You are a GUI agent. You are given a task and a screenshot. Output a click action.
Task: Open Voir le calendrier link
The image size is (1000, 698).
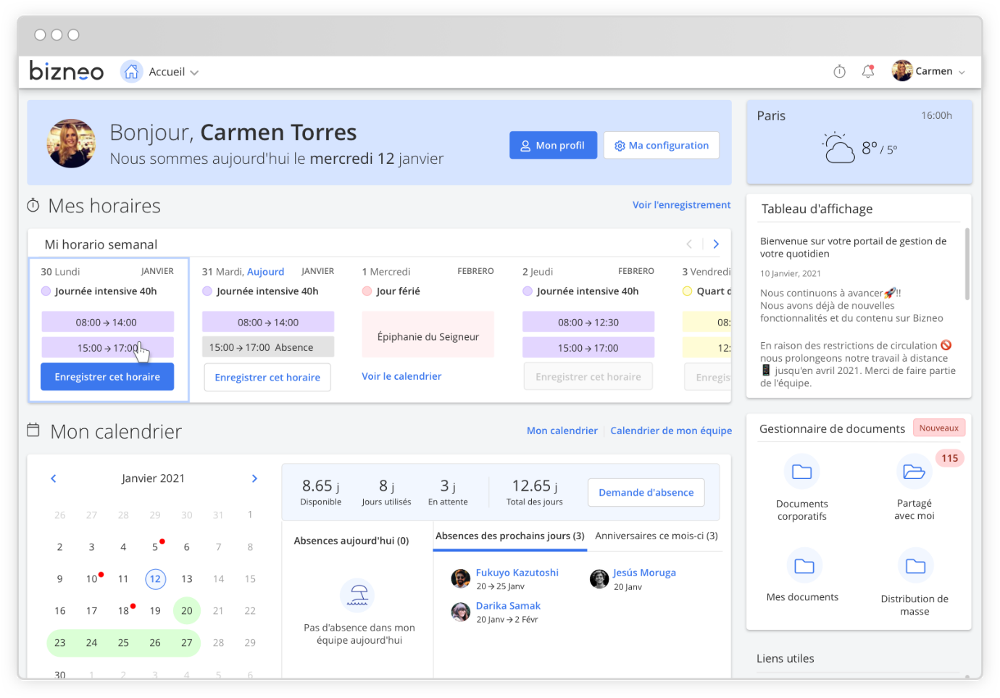pos(401,376)
